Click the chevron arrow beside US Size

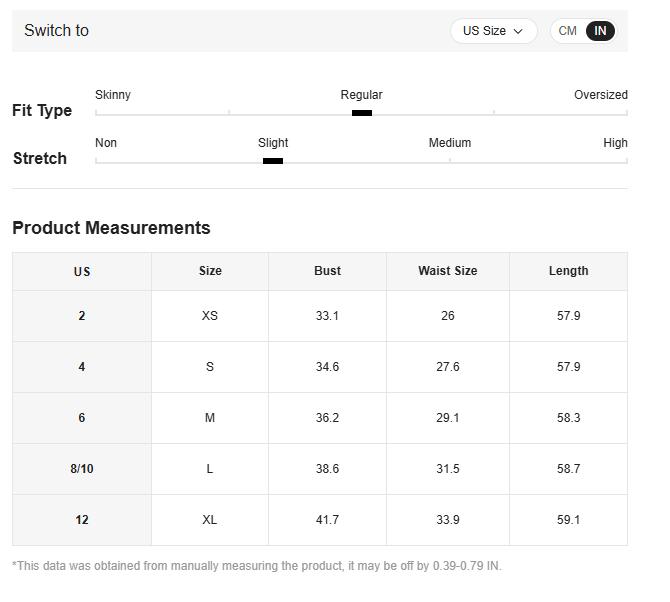(x=518, y=31)
